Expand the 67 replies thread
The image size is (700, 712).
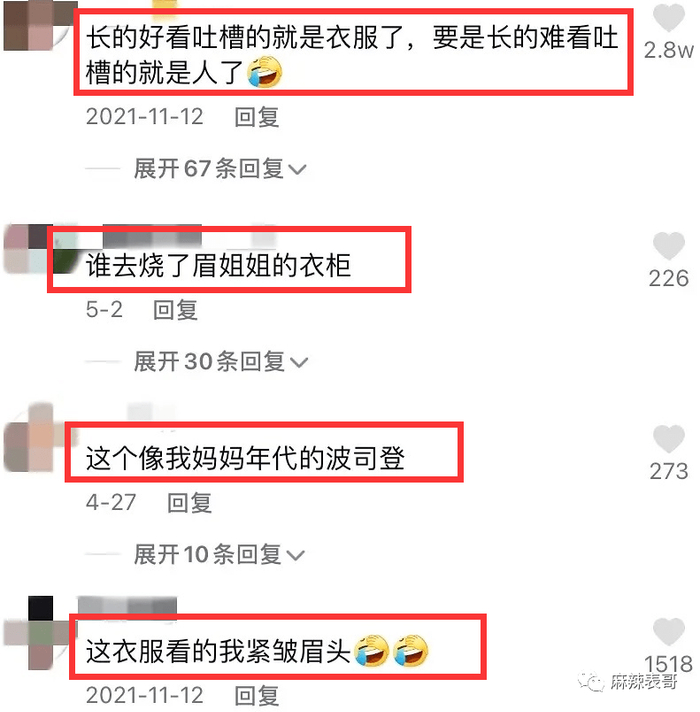pos(220,169)
